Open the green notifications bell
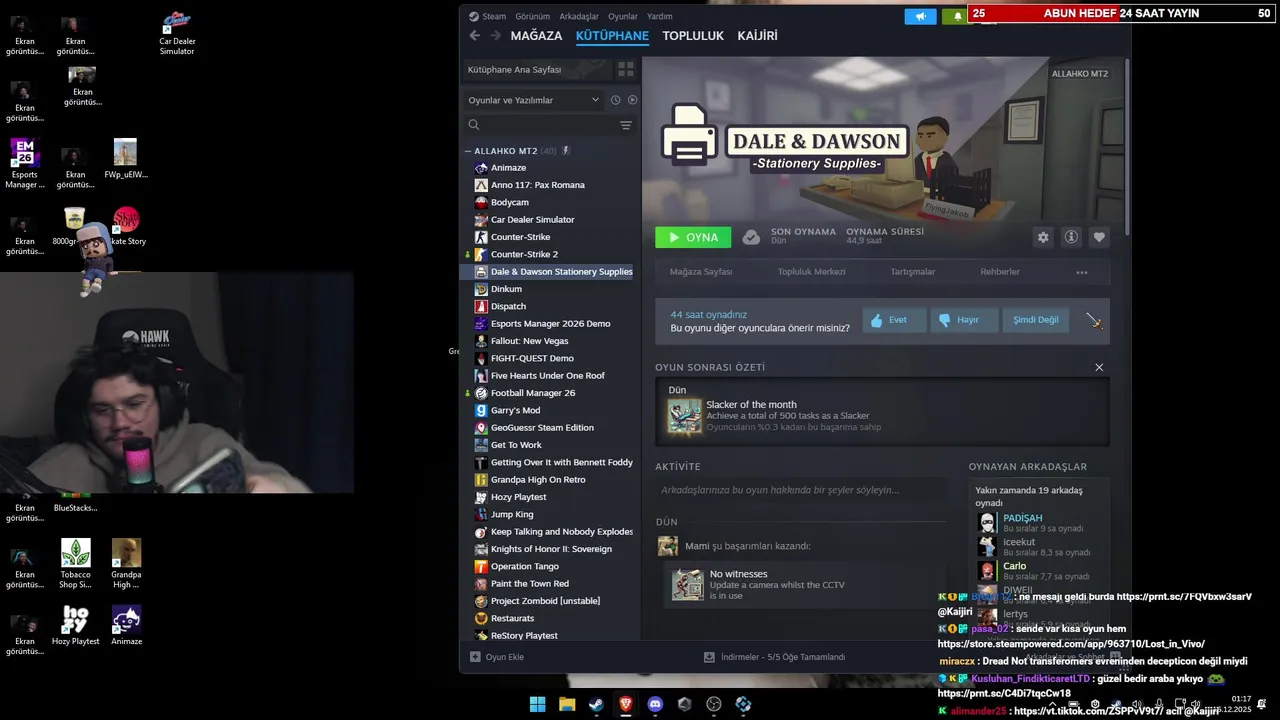The height and width of the screenshot is (720, 1280). point(957,16)
